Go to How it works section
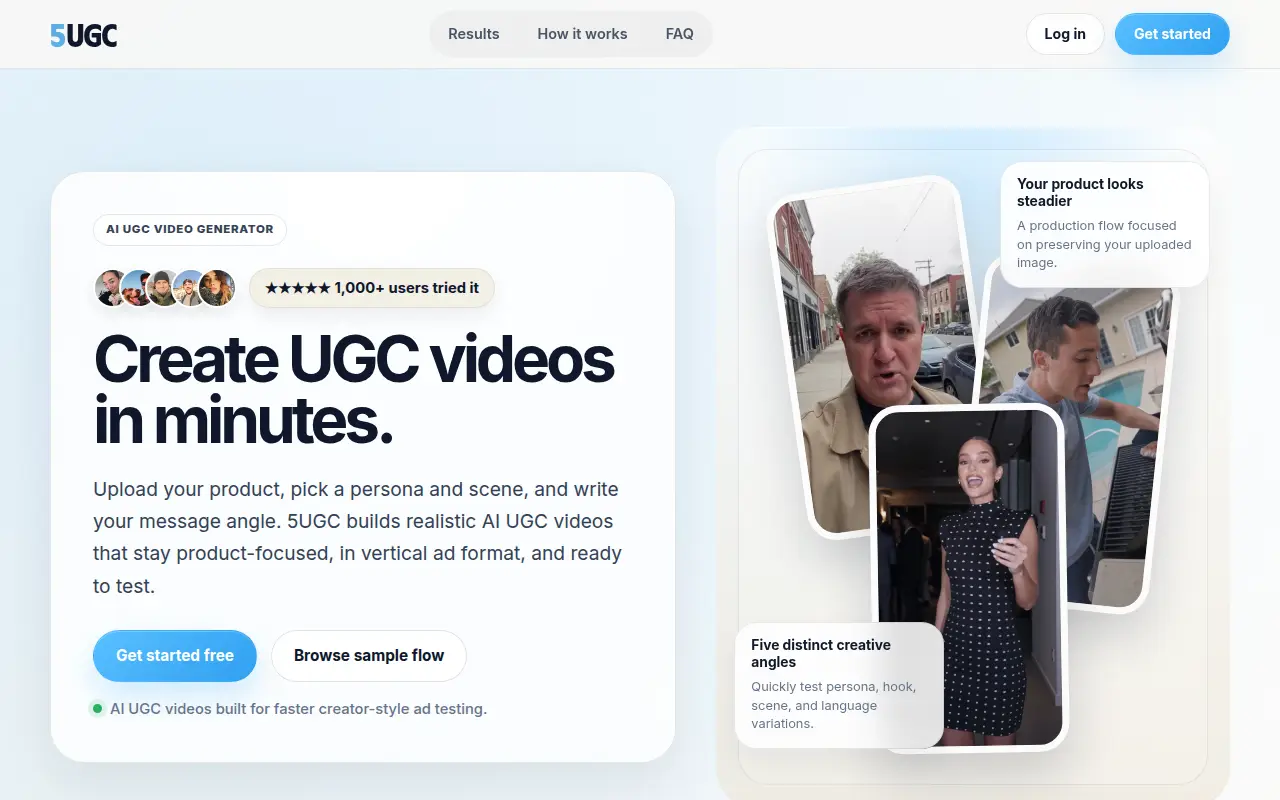The height and width of the screenshot is (800, 1280). click(x=582, y=34)
